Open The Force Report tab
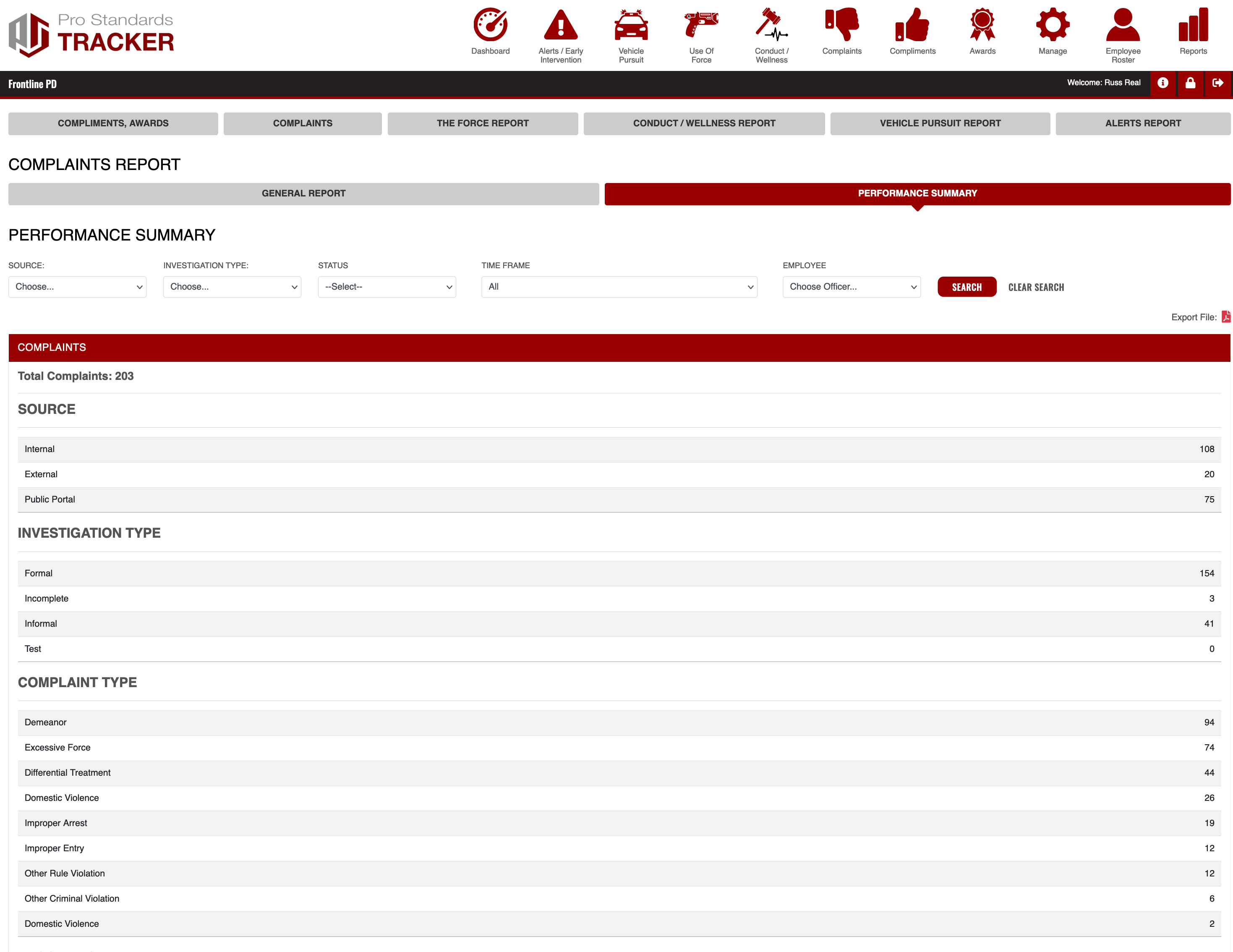Image resolution: width=1233 pixels, height=952 pixels. point(482,123)
